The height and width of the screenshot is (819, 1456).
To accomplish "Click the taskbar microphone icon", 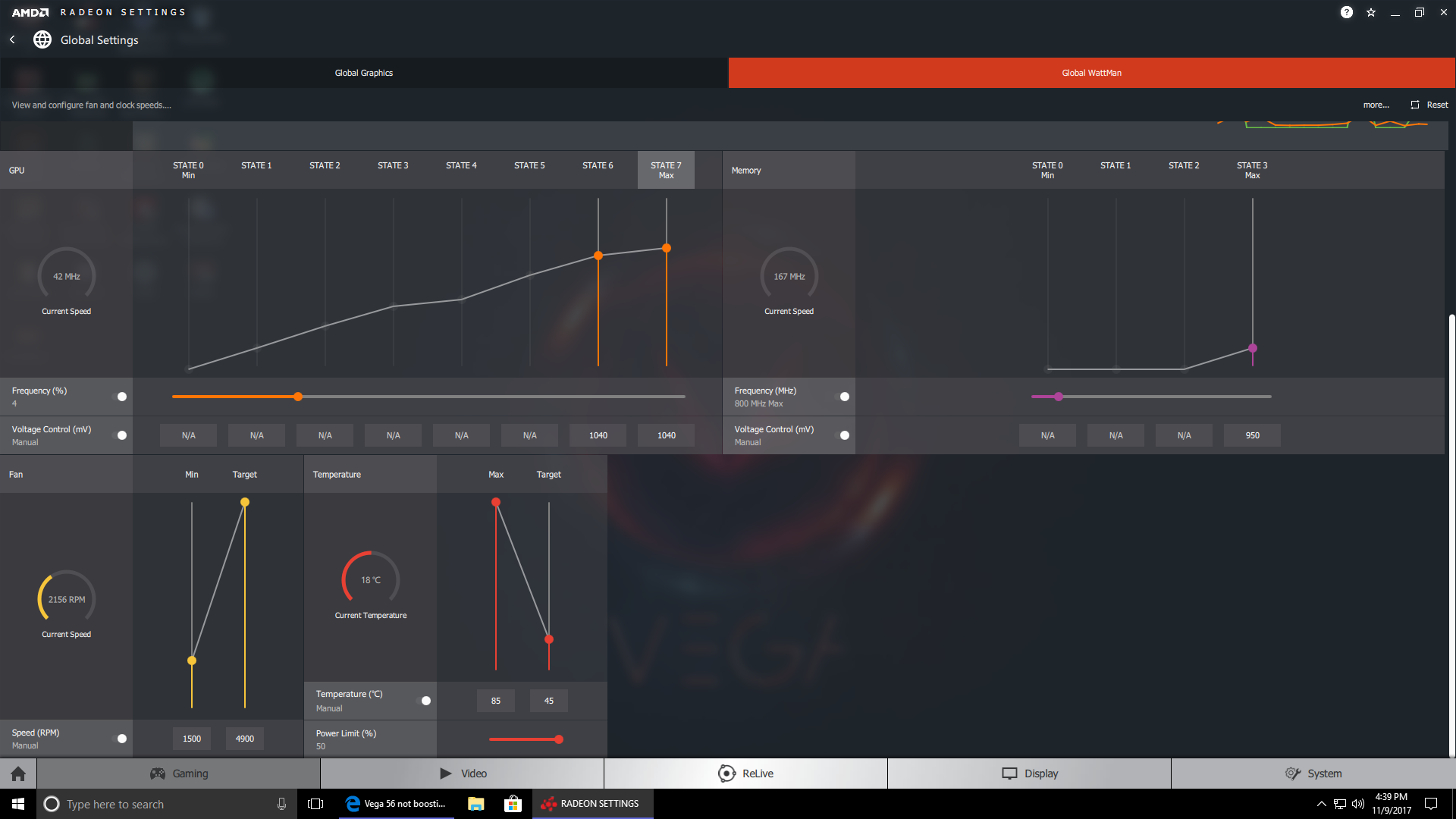I will [x=281, y=804].
